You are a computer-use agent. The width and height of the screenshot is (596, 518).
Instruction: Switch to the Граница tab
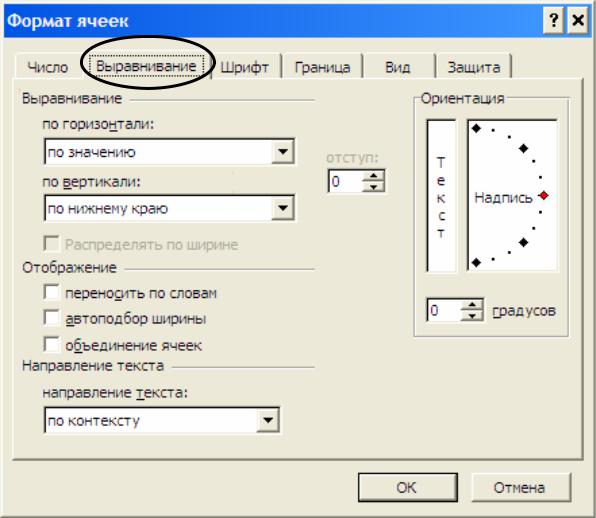[x=322, y=67]
